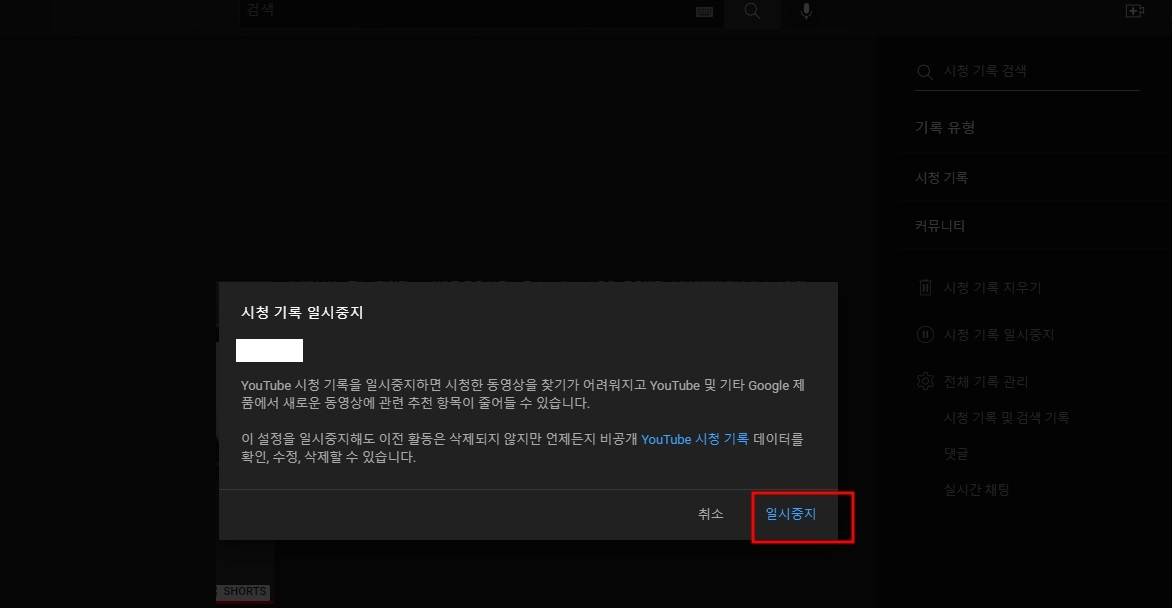The height and width of the screenshot is (608, 1172).
Task: Click the pause icon beside 시청 기록 일시중지
Action: tap(923, 334)
